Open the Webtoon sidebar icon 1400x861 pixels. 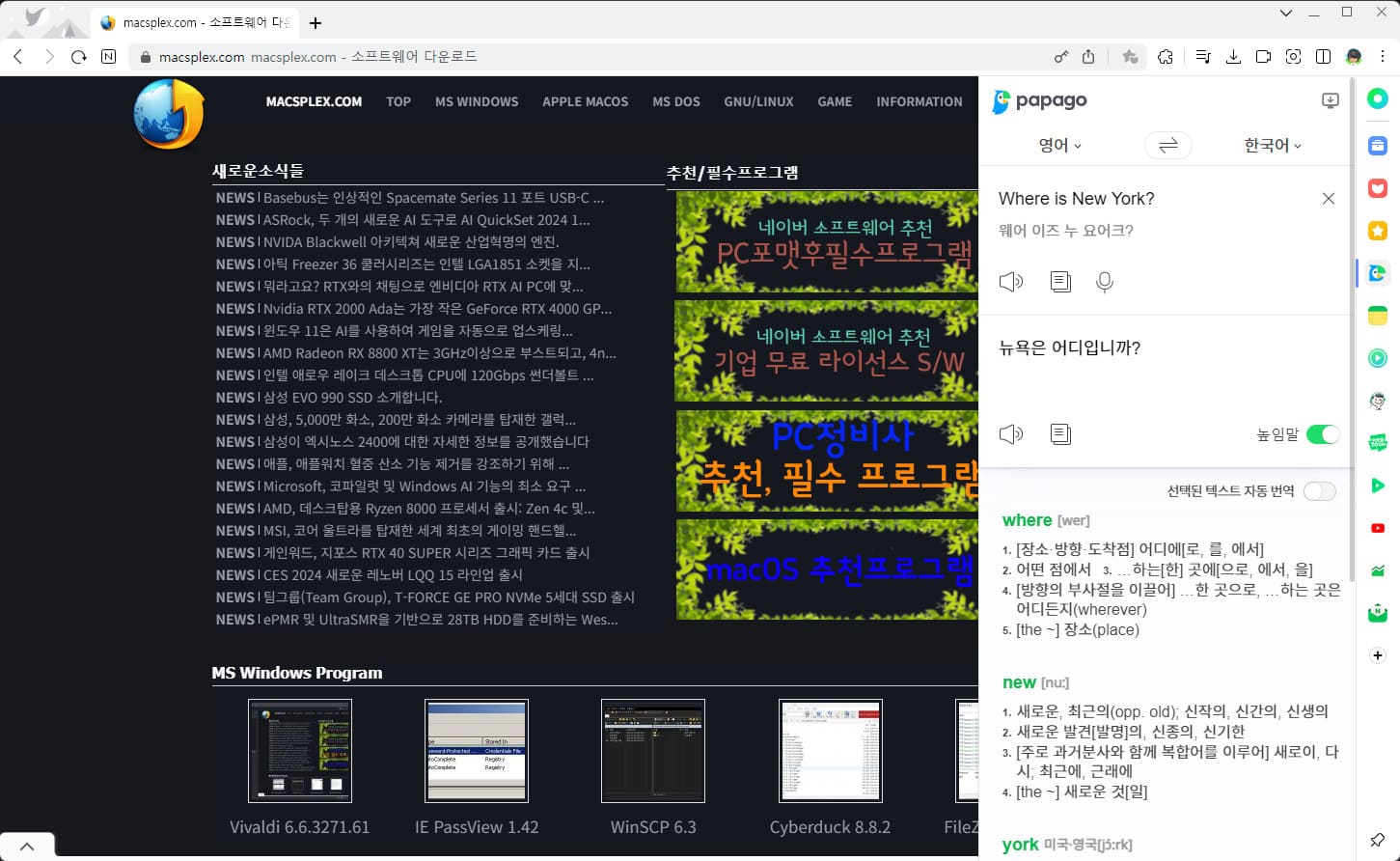[1378, 443]
